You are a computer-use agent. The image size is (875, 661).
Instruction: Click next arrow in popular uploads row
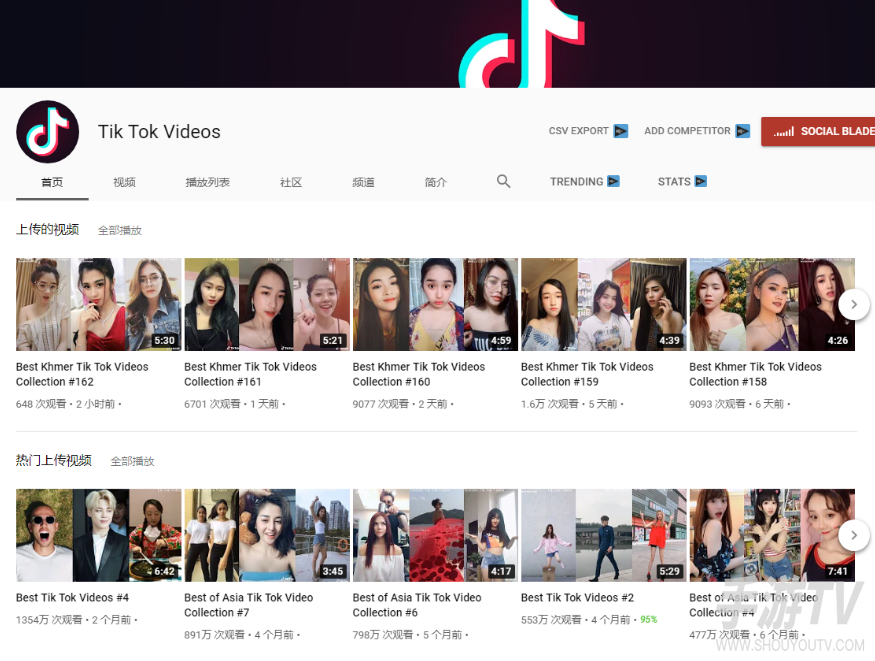[x=854, y=535]
